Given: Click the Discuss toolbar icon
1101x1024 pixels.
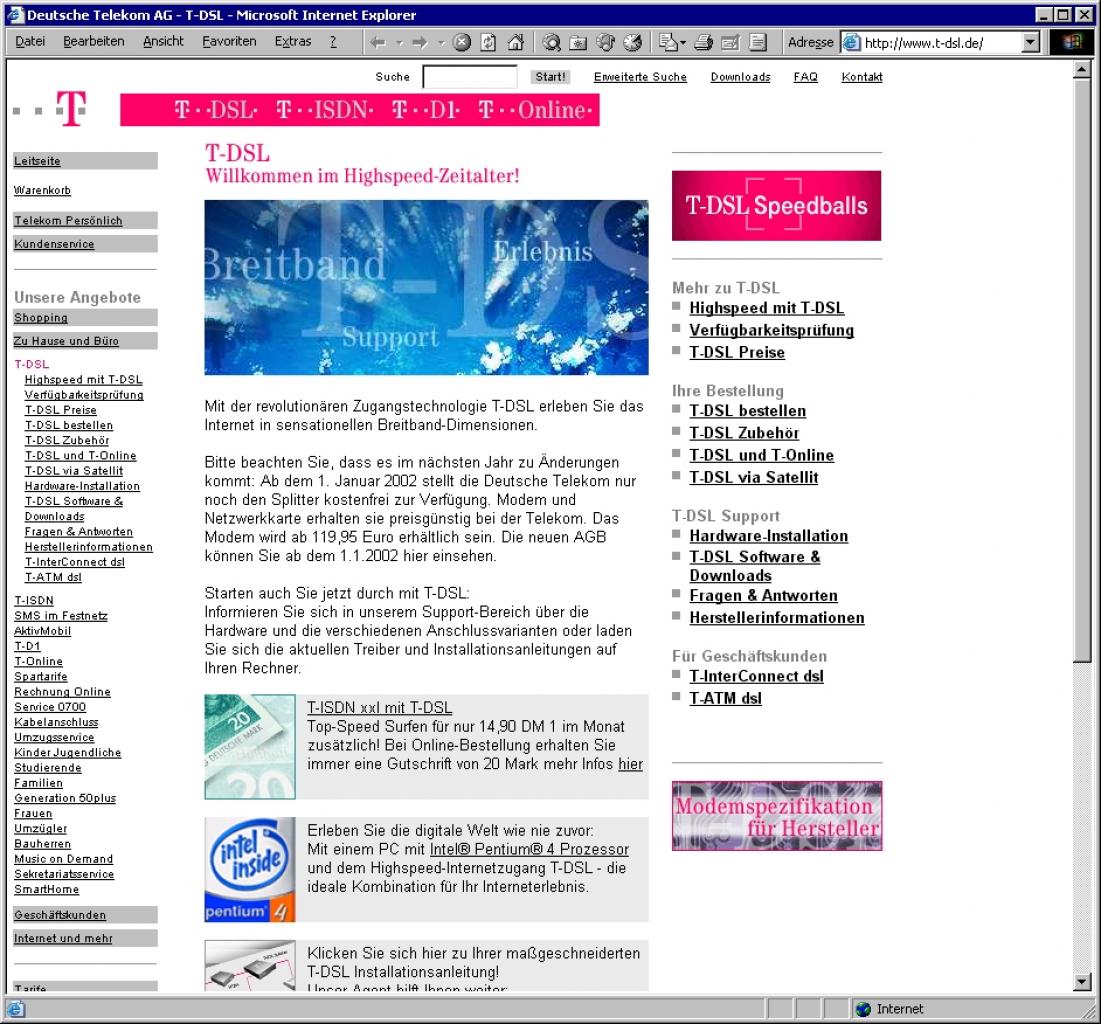Looking at the screenshot, I should (758, 43).
